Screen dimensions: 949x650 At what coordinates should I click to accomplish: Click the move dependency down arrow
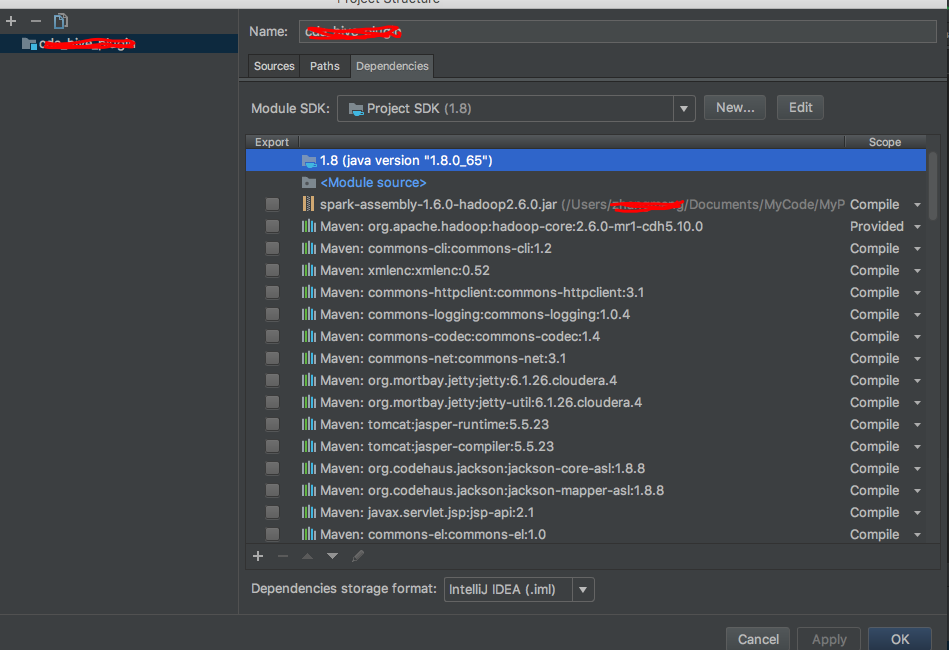(332, 556)
